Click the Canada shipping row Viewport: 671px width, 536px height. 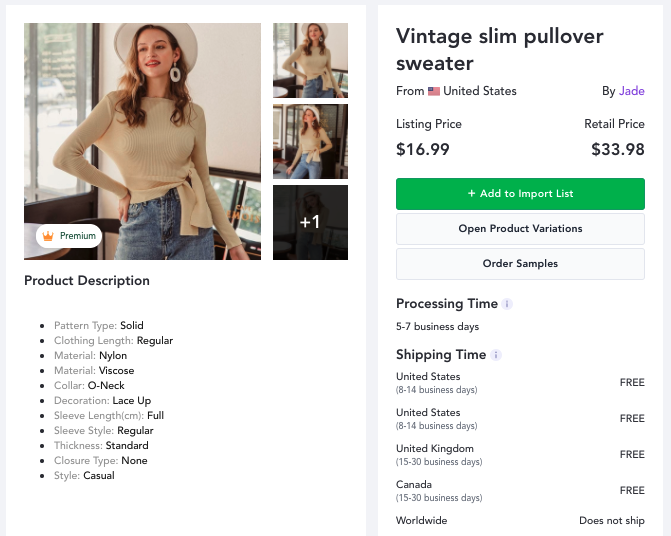[x=520, y=491]
